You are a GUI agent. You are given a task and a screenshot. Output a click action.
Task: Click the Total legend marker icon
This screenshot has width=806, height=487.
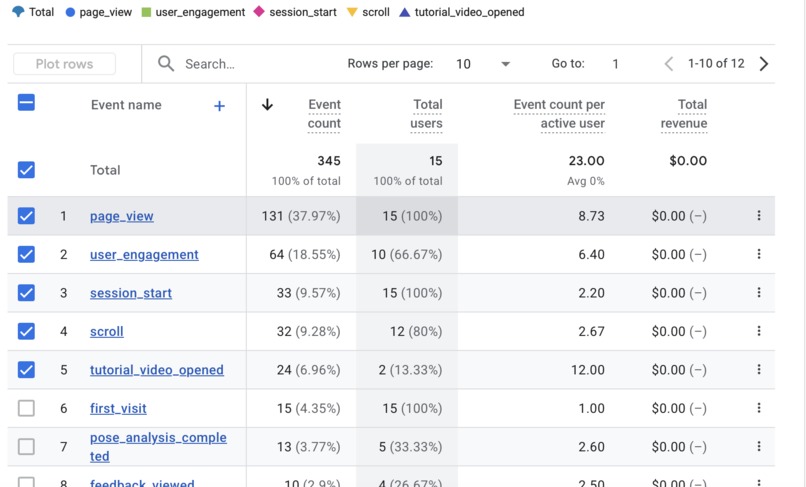(x=18, y=11)
